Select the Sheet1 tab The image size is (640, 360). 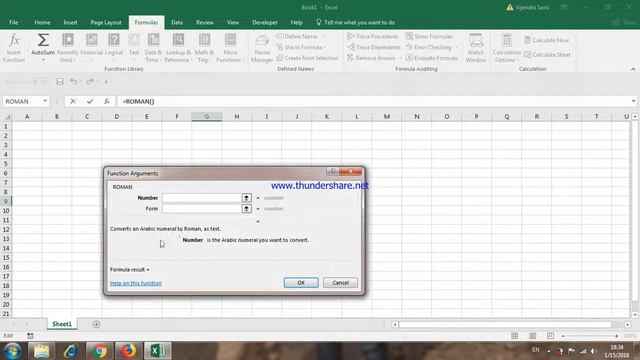point(62,324)
